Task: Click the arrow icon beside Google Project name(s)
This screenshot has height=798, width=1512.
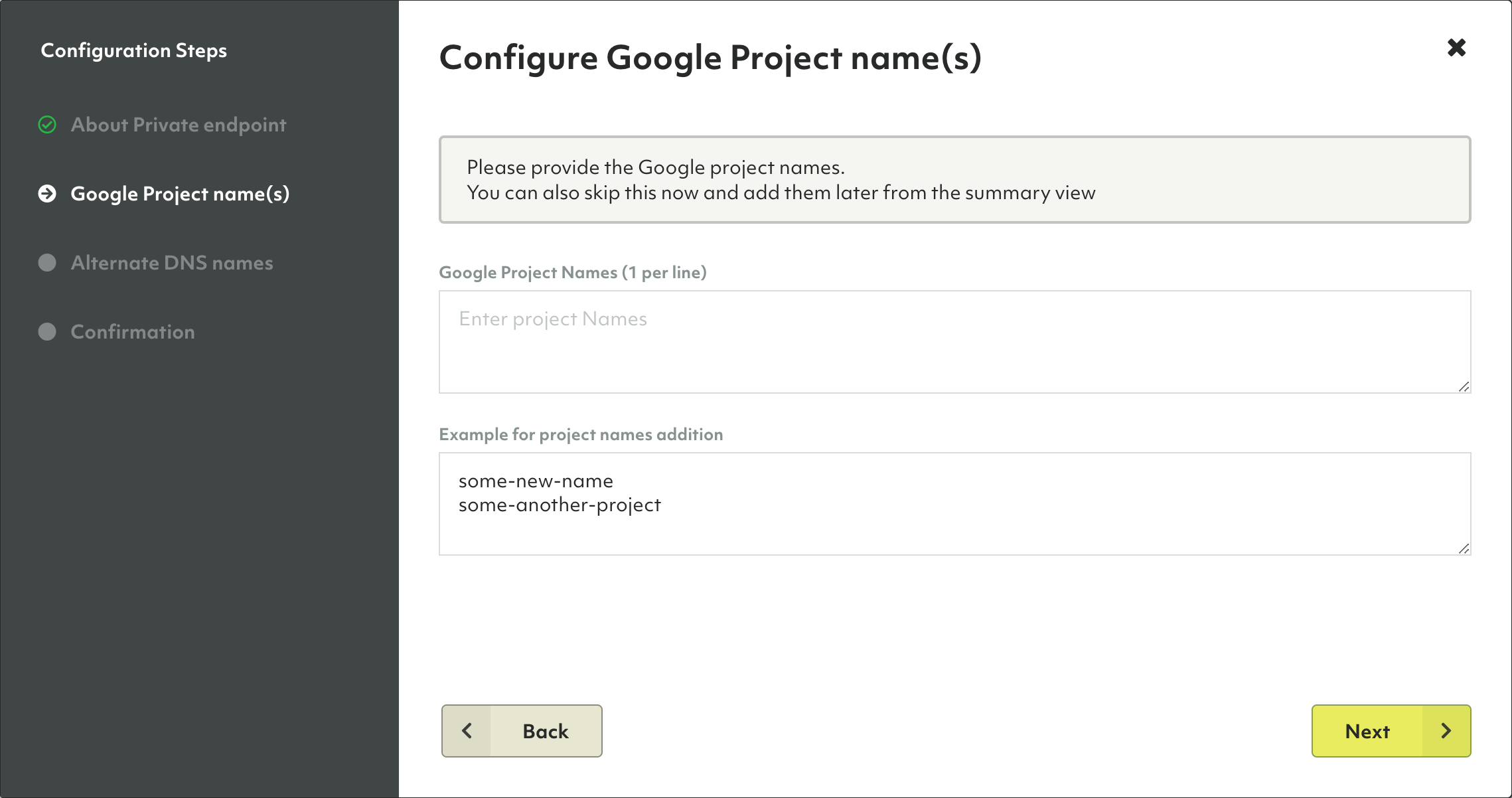Action: pyautogui.click(x=47, y=194)
